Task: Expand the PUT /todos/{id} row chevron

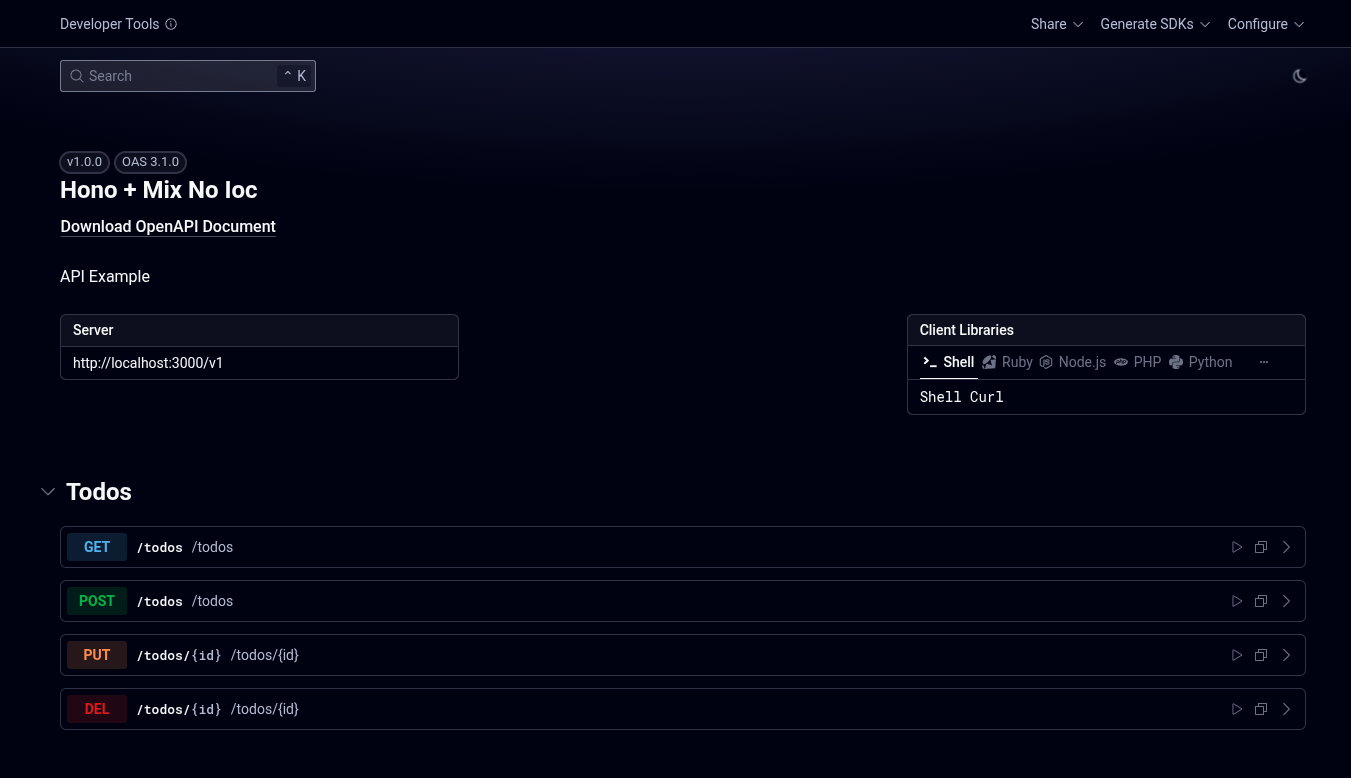Action: click(1286, 655)
